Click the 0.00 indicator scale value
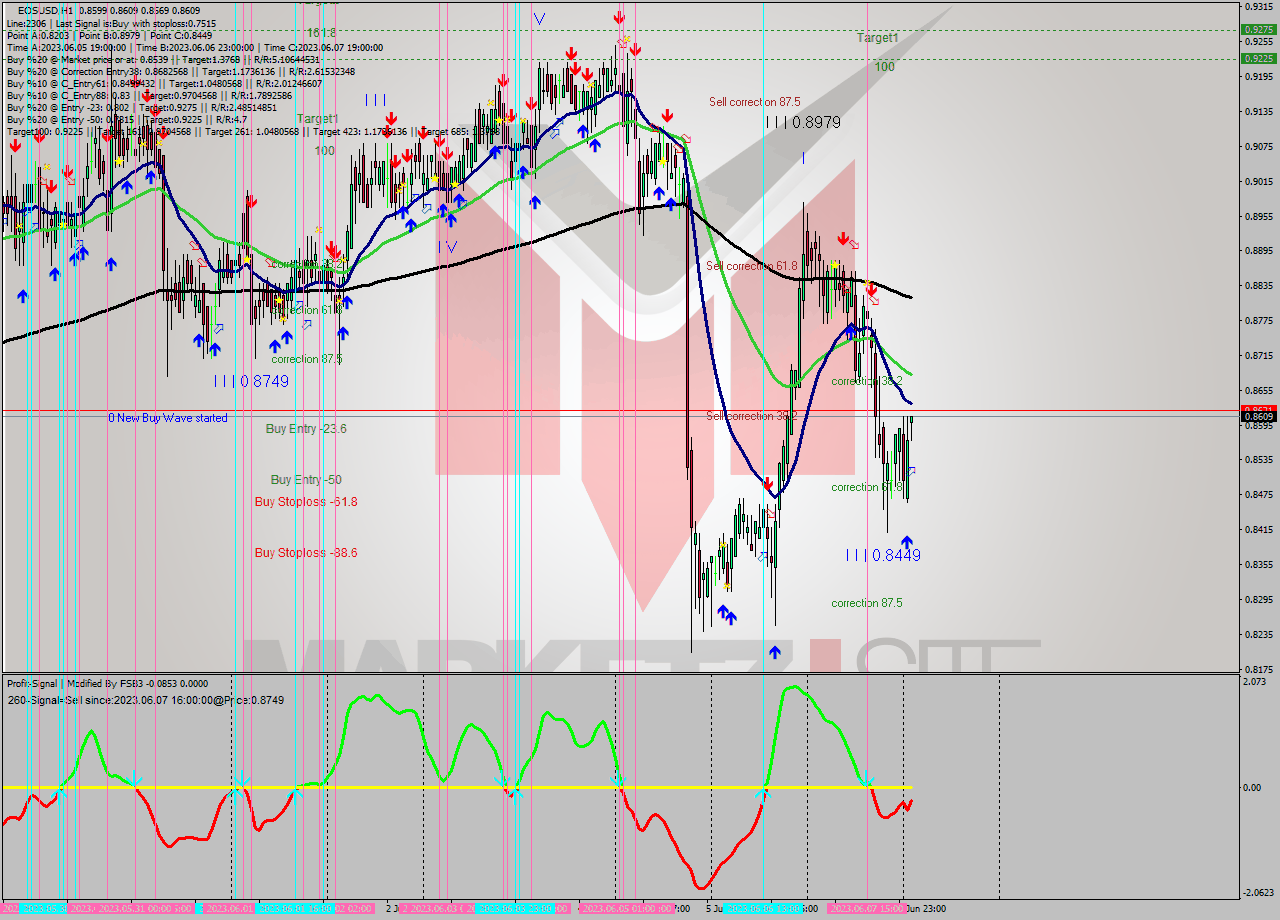The image size is (1280, 920). pyautogui.click(x=1253, y=788)
